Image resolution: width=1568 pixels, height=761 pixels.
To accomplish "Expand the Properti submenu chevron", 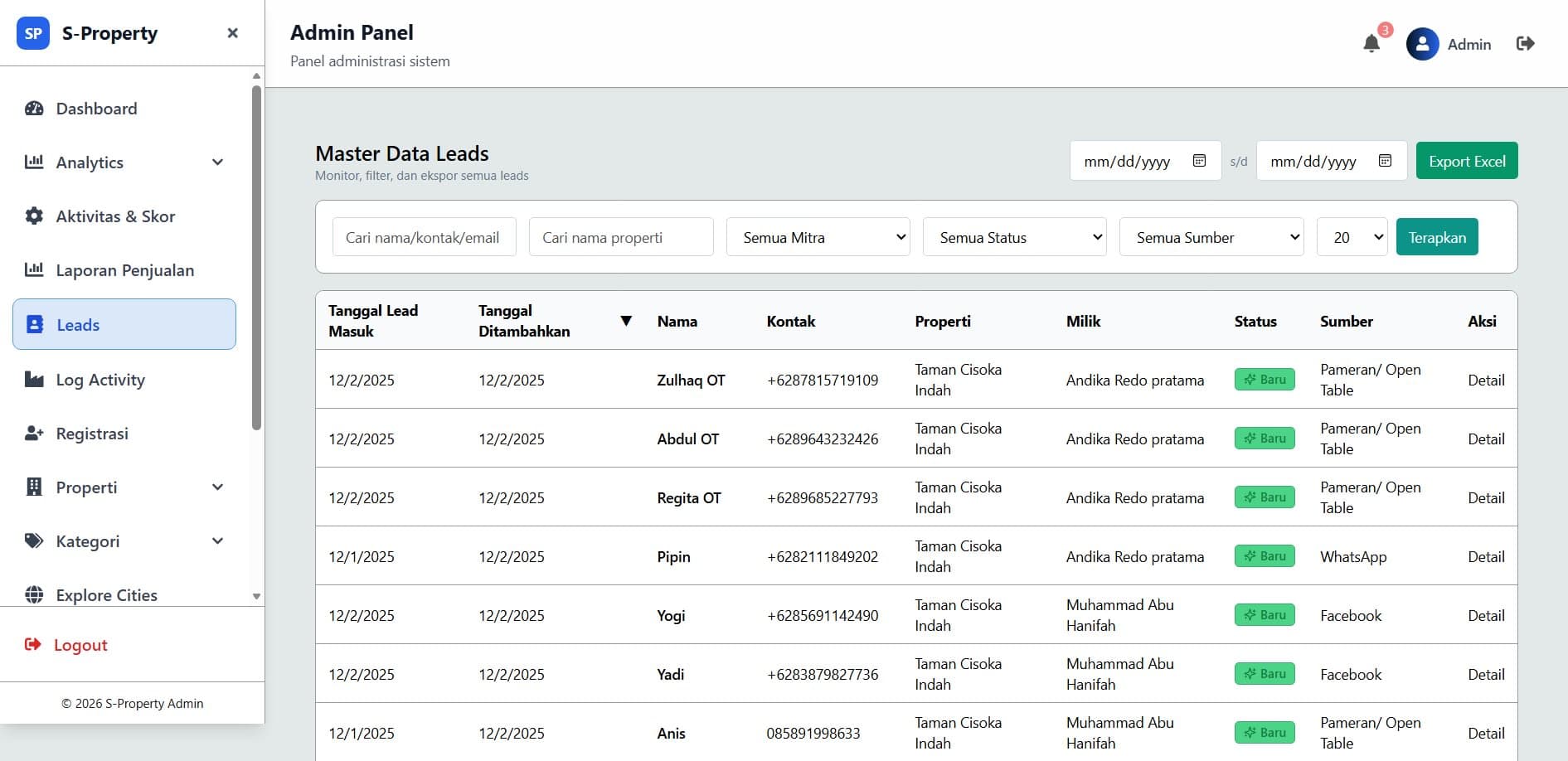I will point(217,487).
